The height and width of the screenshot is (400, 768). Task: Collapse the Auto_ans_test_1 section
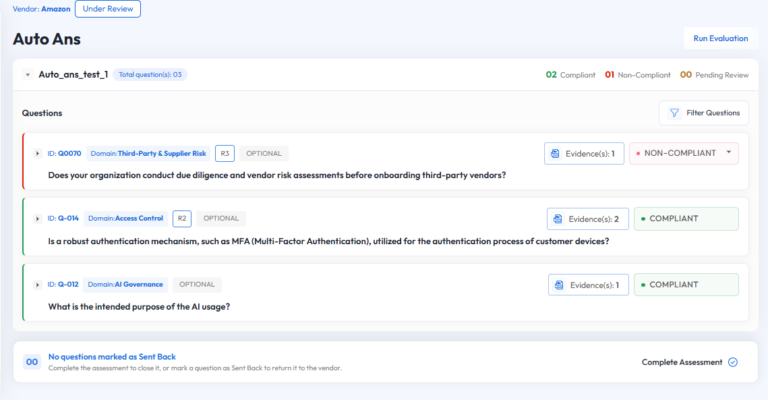tap(28, 75)
